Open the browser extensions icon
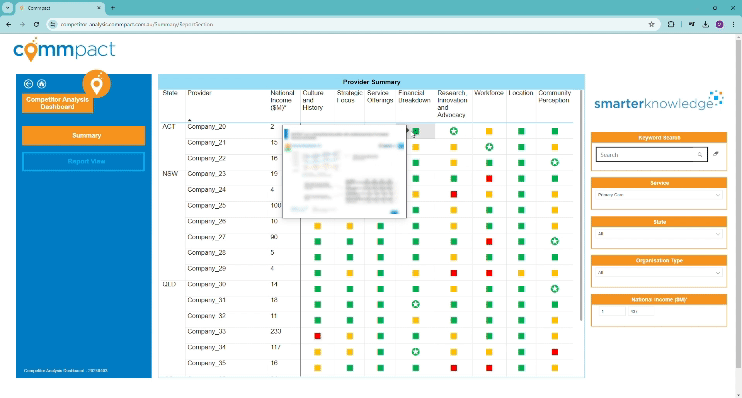 tap(671, 24)
